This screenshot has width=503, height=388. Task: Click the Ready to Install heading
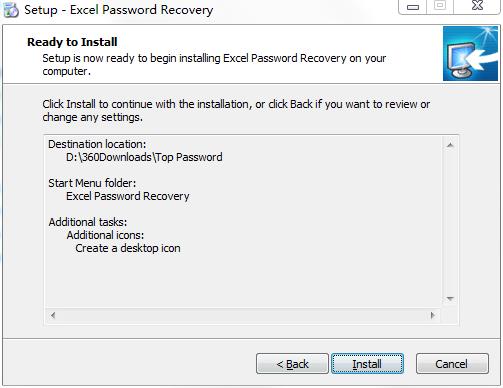point(72,42)
